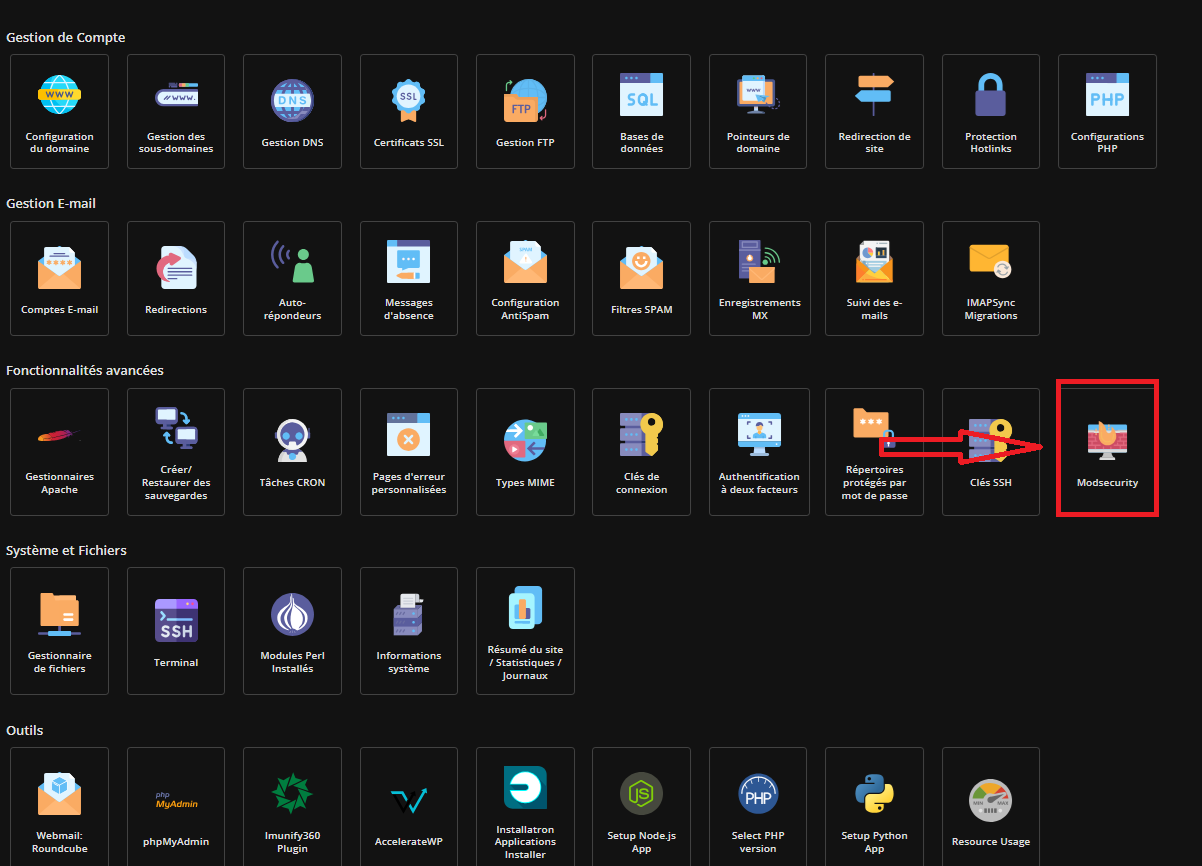The image size is (1202, 866).
Task: Click the Système et Fichiers heading
Action: pyautogui.click(x=66, y=550)
